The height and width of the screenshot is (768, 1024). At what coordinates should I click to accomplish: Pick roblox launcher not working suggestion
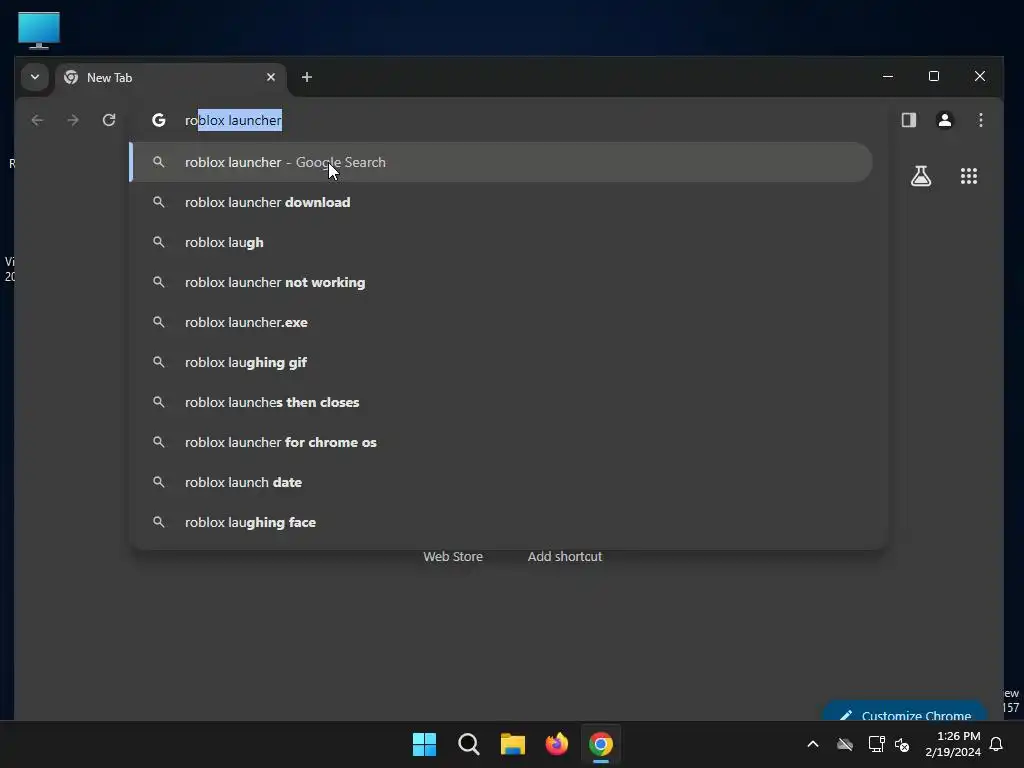[x=501, y=282]
